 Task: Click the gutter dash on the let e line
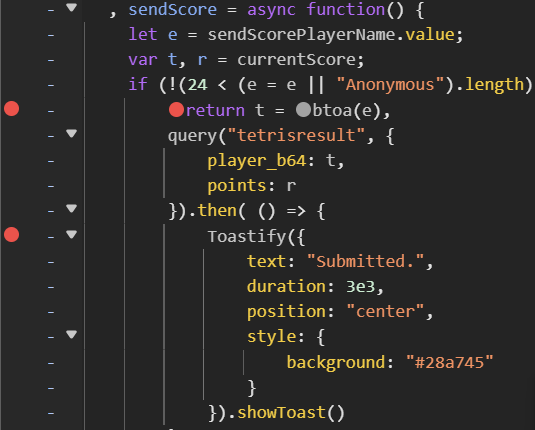[51, 35]
